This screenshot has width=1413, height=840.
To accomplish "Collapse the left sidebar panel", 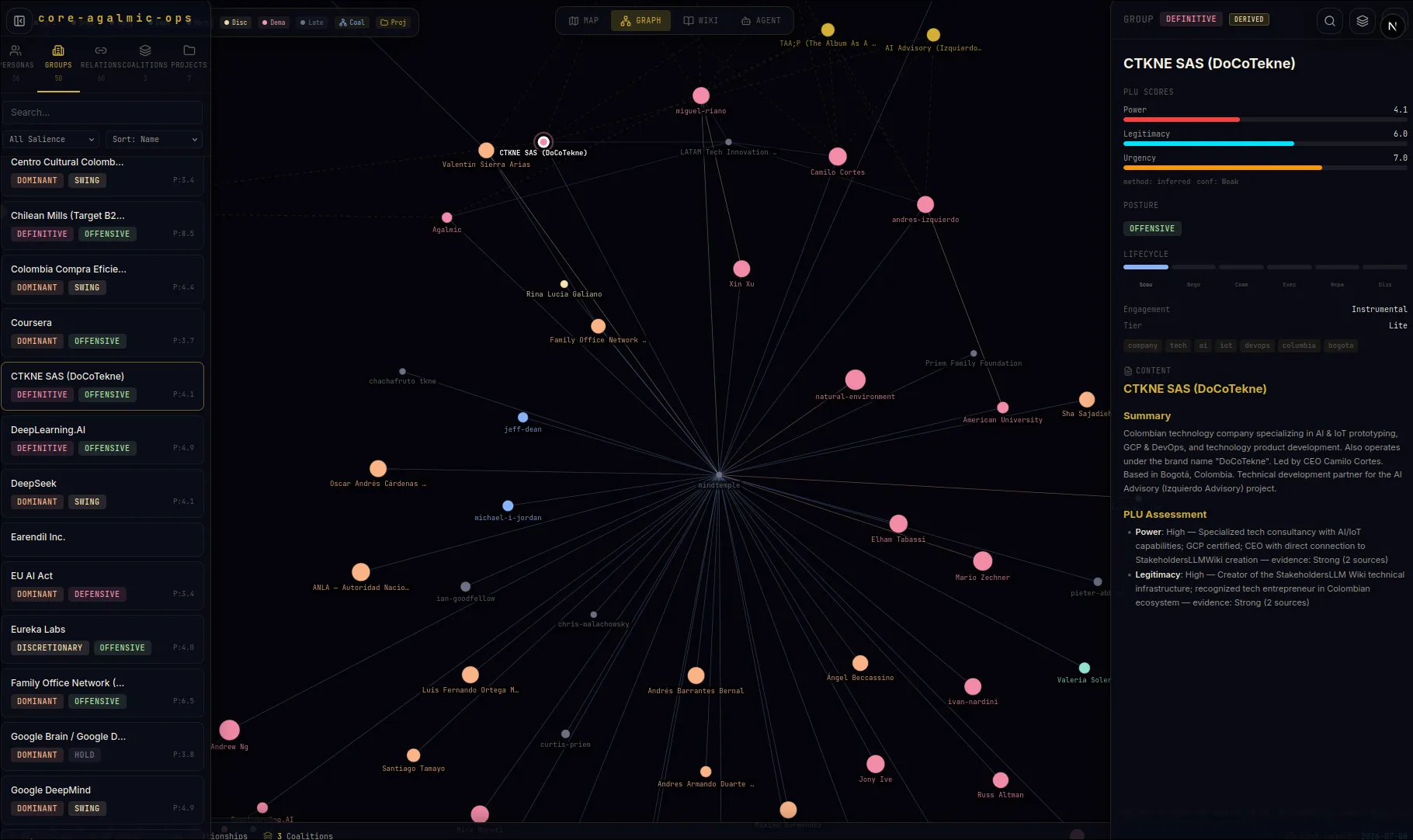I will point(19,21).
